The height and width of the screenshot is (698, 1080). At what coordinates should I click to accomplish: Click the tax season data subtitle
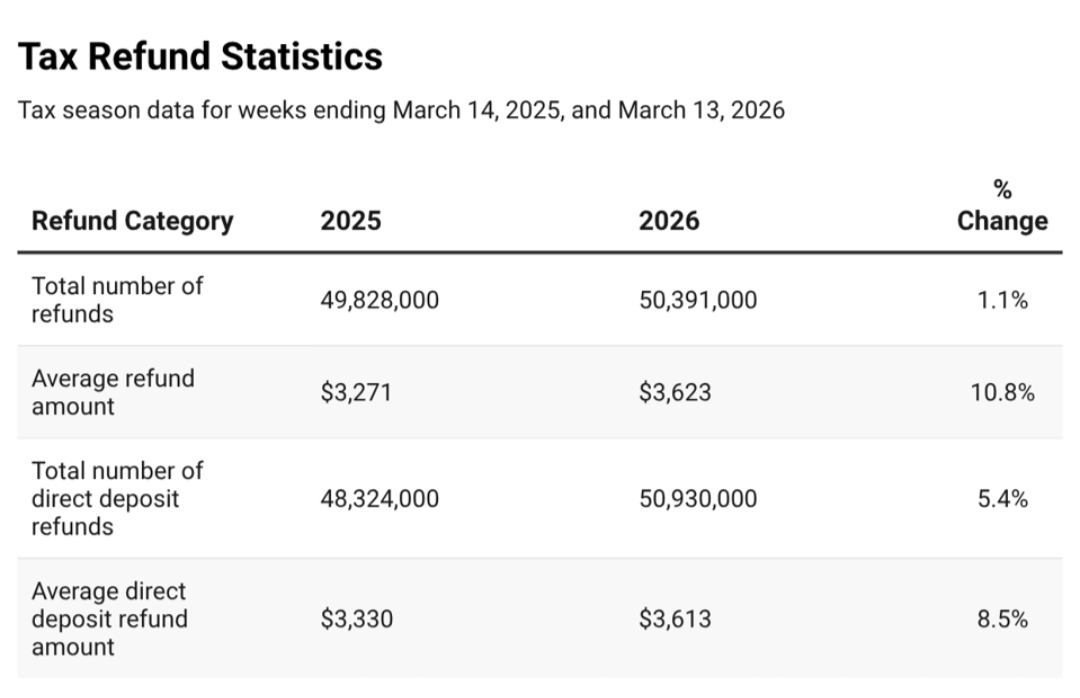tap(401, 110)
